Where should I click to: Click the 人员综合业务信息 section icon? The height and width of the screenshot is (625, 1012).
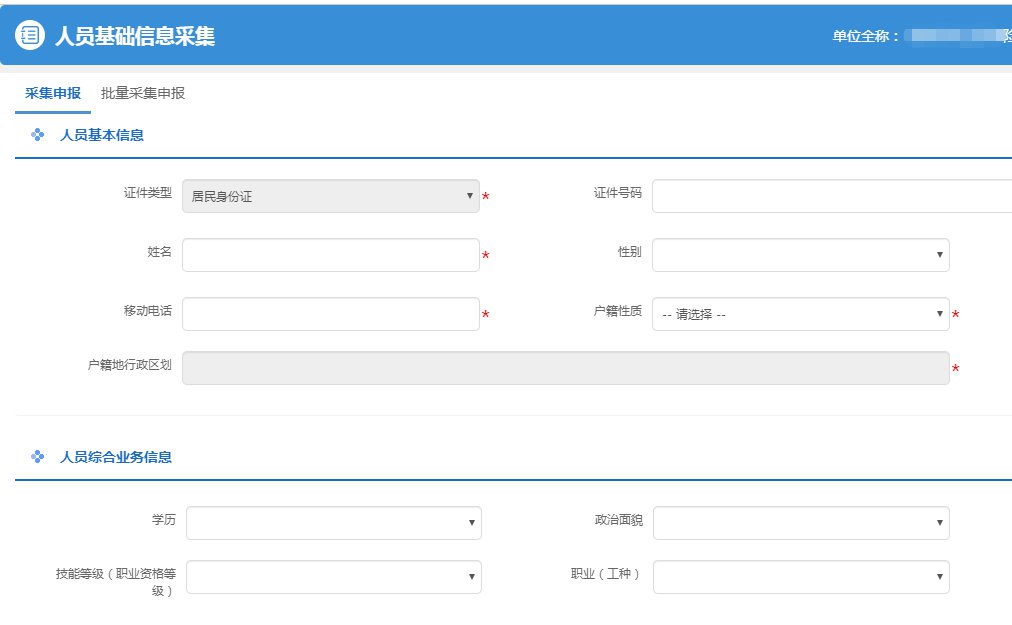pyautogui.click(x=38, y=457)
